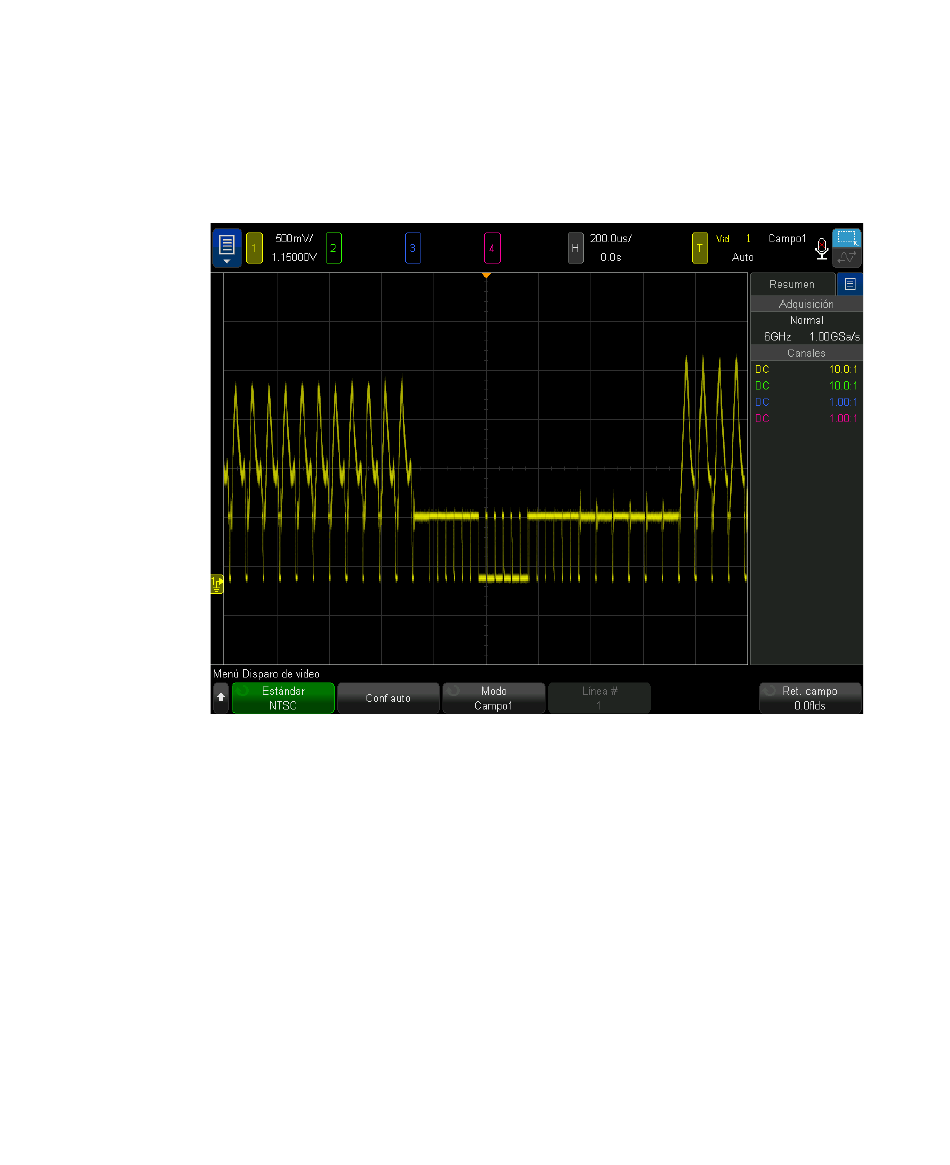
Task: Click the Normal acquisition mode text
Action: (807, 320)
